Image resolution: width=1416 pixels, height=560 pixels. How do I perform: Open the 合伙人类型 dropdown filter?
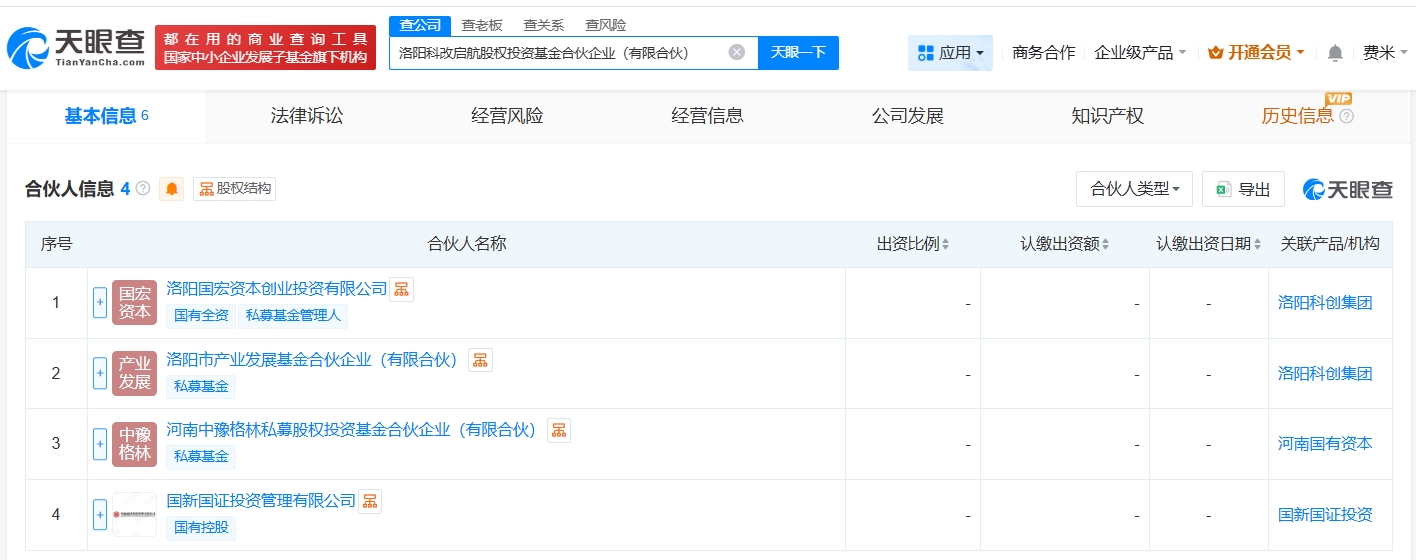[1134, 189]
